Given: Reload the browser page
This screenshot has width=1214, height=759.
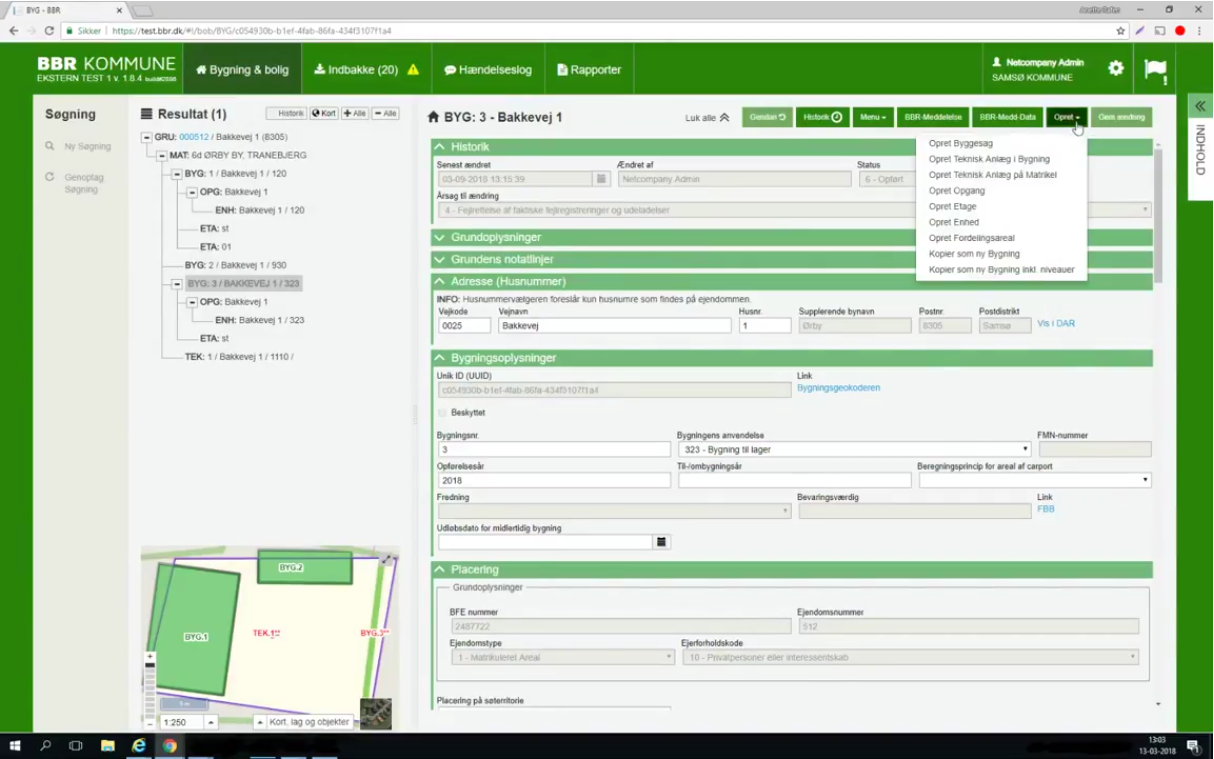Looking at the screenshot, I should (50, 31).
